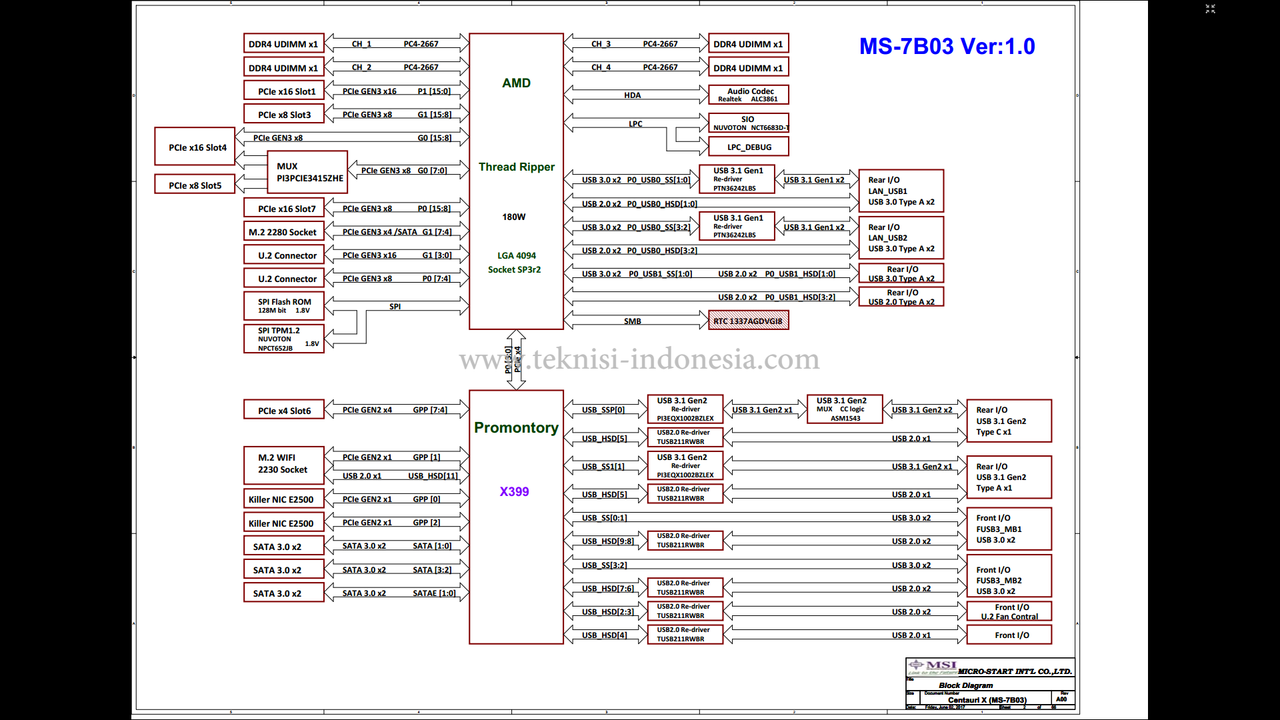Click the DDR4 UDIMM x1 block on CH_2
1280x720 pixels.
(284, 68)
